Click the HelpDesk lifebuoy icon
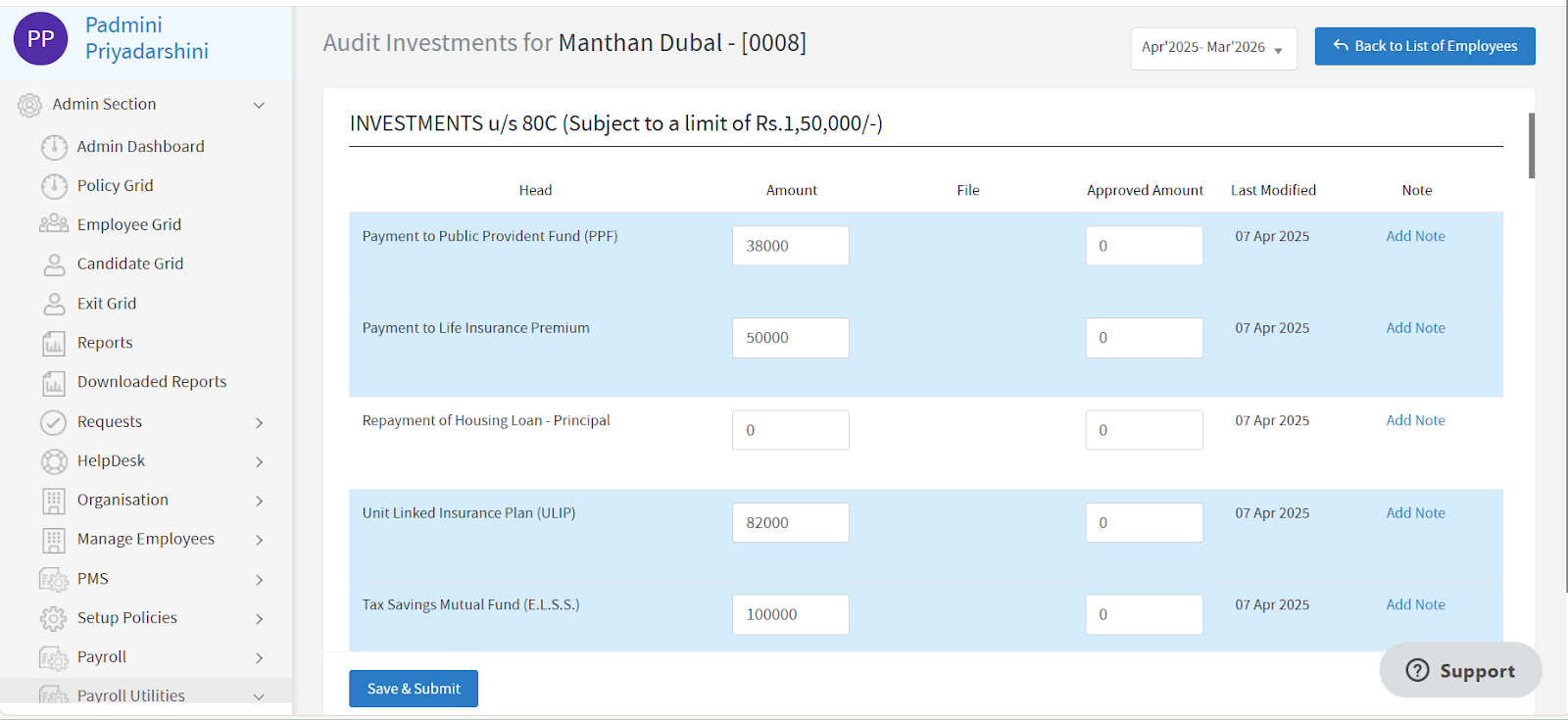1568x720 pixels. click(x=54, y=460)
